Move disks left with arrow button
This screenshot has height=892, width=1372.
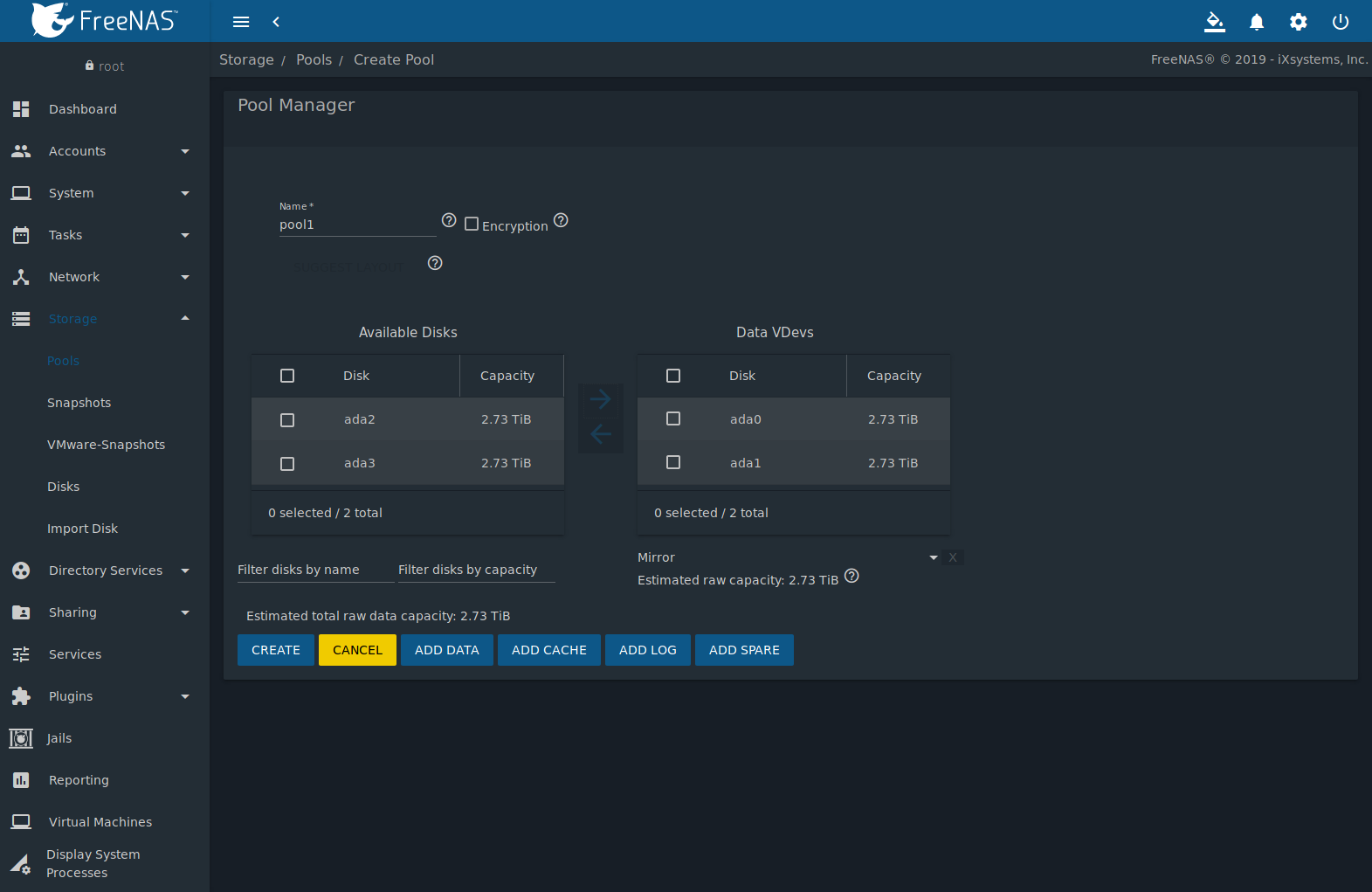point(600,433)
